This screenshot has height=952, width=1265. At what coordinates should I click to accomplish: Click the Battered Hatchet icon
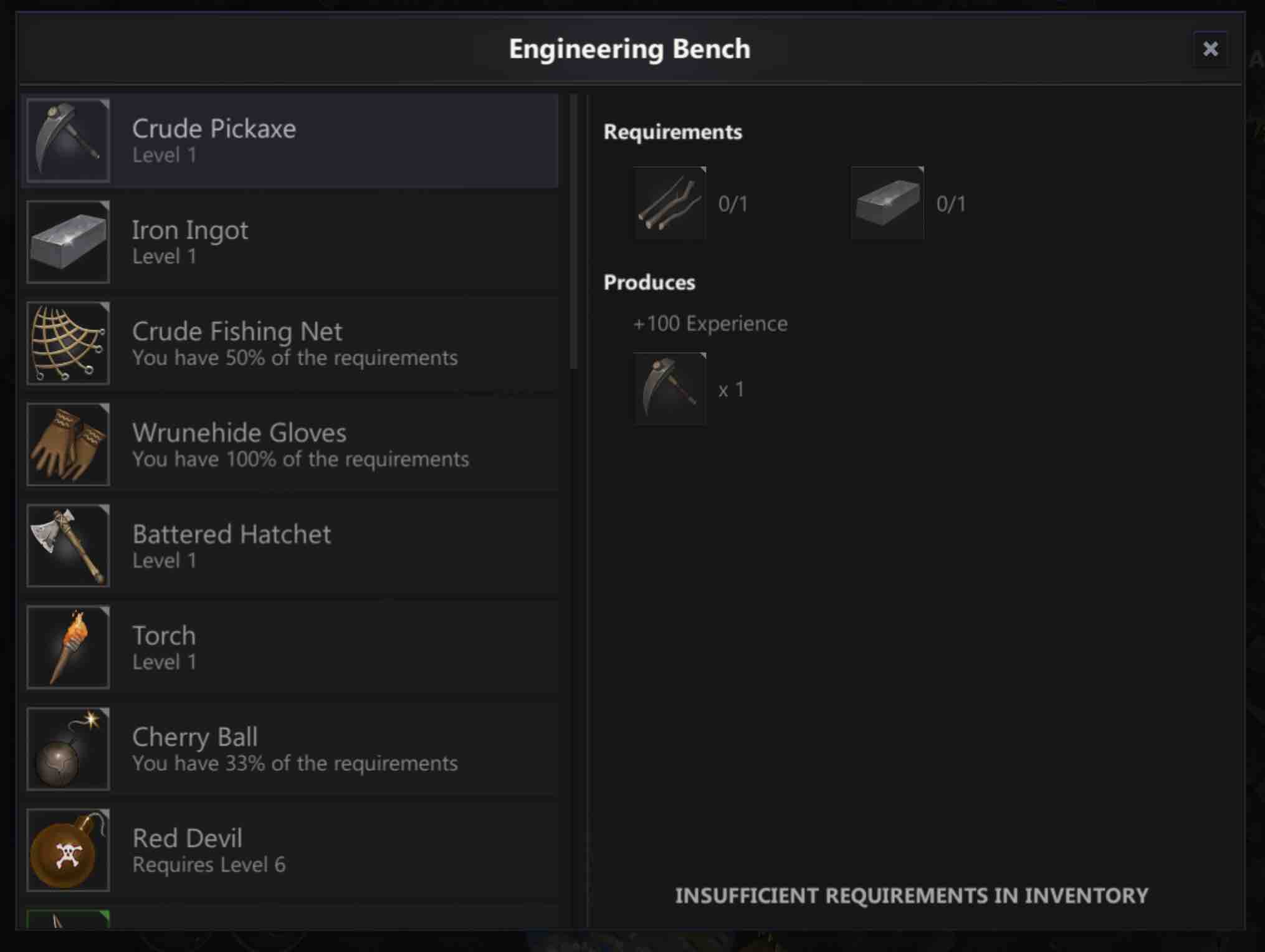(x=68, y=546)
